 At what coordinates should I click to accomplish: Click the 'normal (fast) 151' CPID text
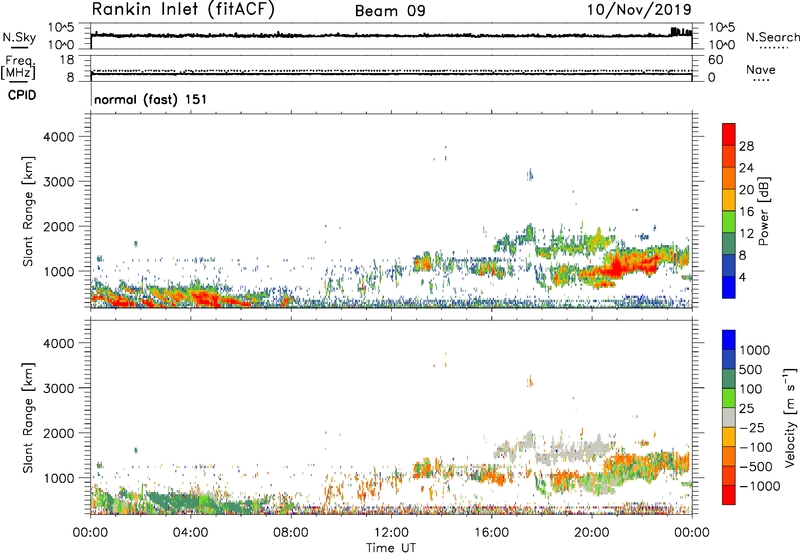tap(151, 99)
